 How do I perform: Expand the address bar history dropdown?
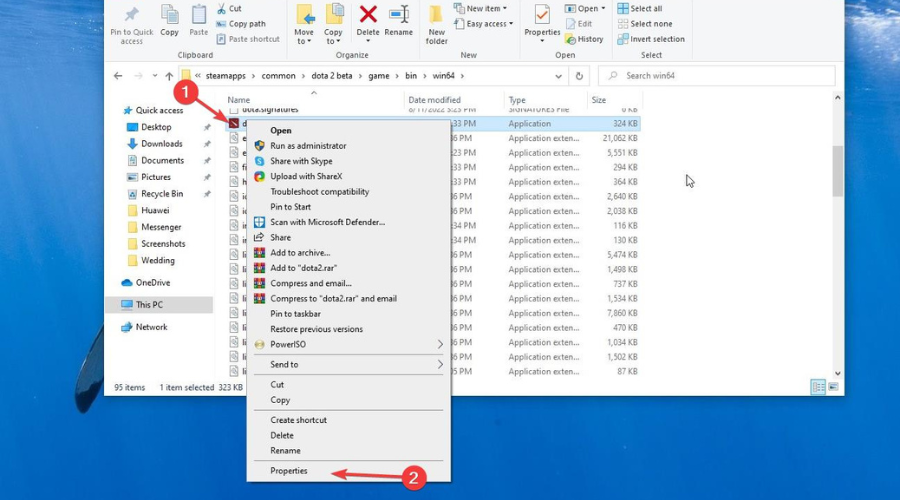click(558, 76)
